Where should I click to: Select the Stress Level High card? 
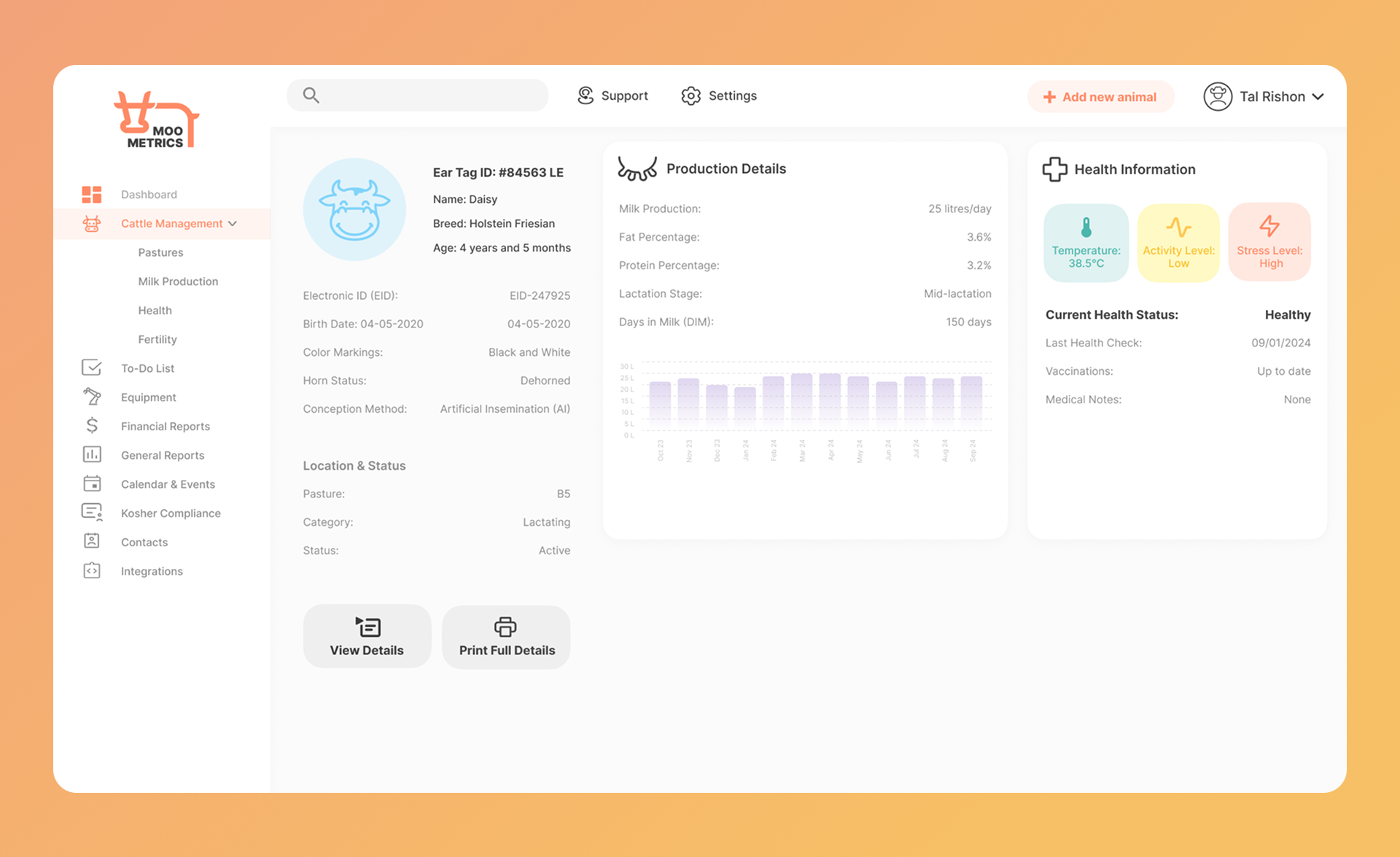[x=1269, y=243]
